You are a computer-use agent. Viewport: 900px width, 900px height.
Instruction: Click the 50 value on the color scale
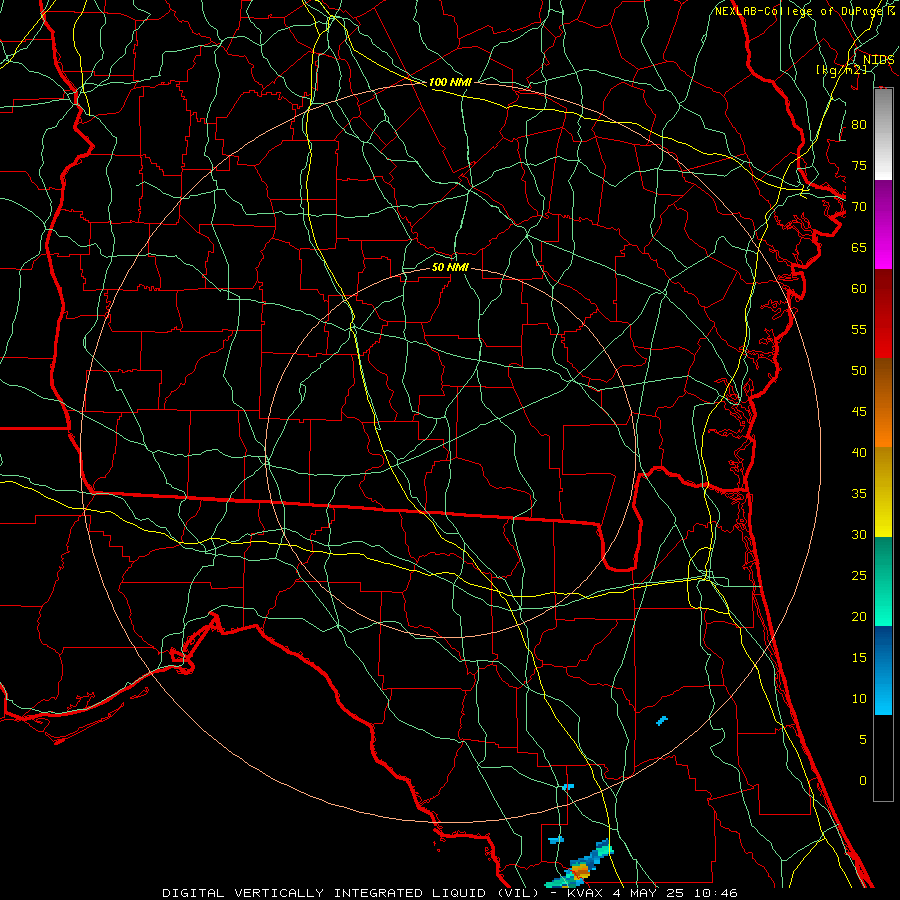click(859, 371)
